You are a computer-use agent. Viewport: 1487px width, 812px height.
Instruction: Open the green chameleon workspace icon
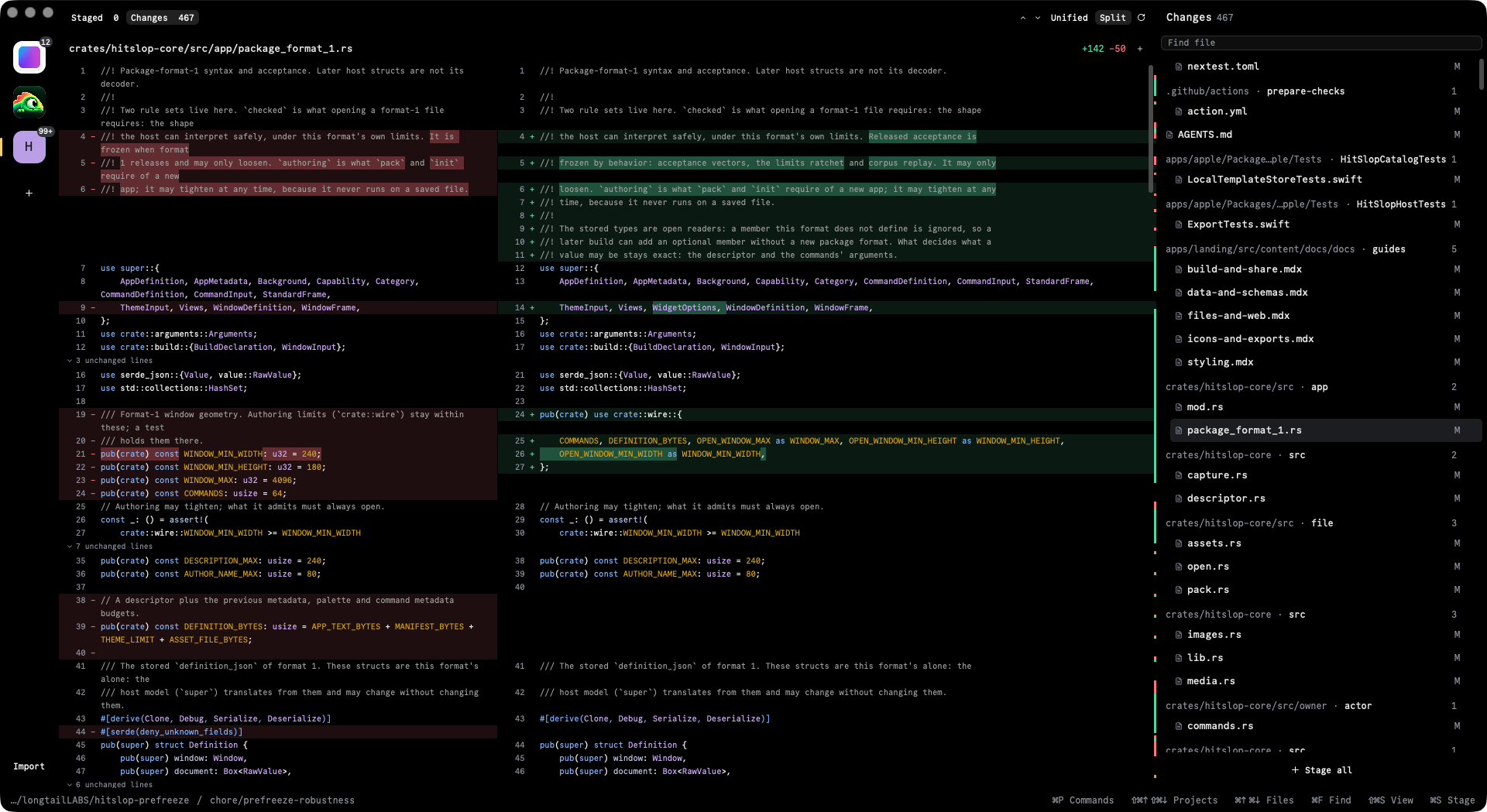pos(29,102)
